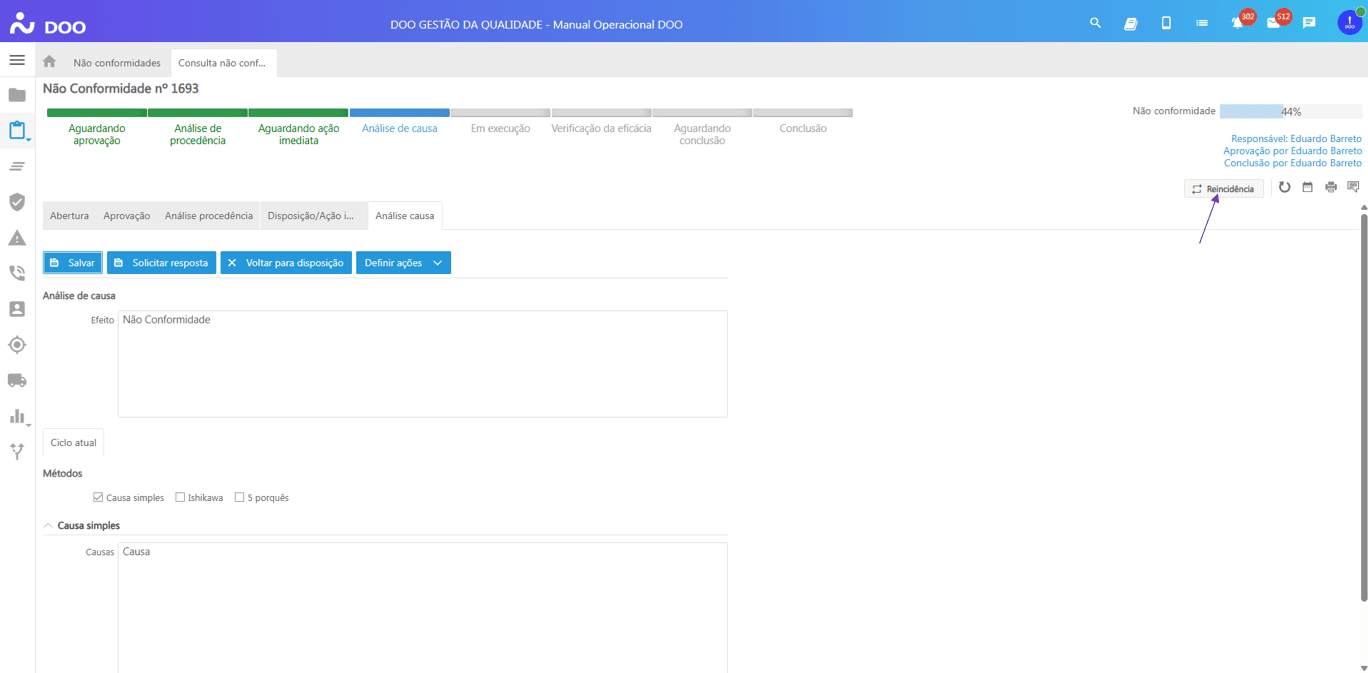Open the Análise procedência tab
Screen dimensions: 1368x673
209,216
